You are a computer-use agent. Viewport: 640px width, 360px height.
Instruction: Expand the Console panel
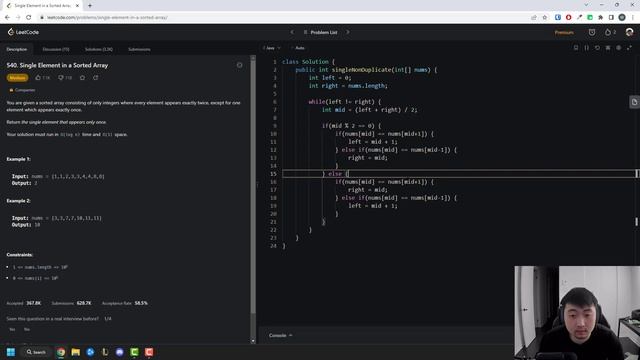281,335
